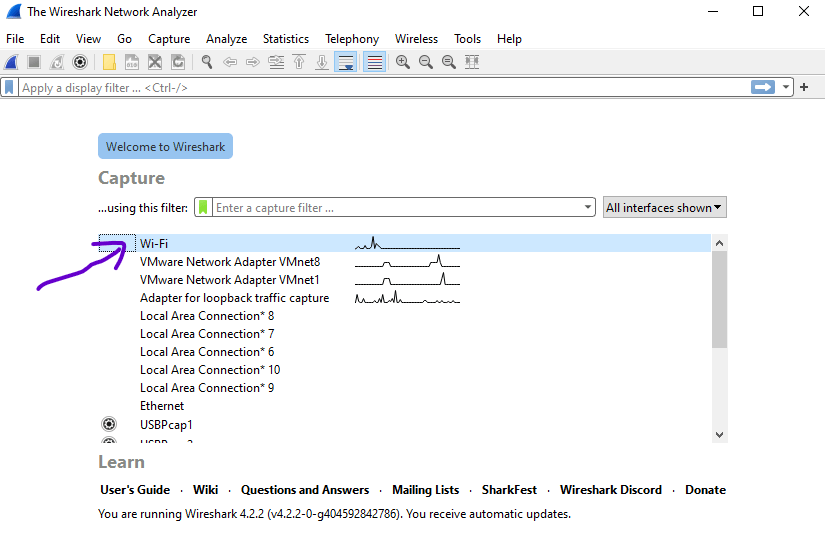The image size is (825, 550).
Task: Open capture options gear icon in toolbar
Action: pyautogui.click(x=80, y=62)
